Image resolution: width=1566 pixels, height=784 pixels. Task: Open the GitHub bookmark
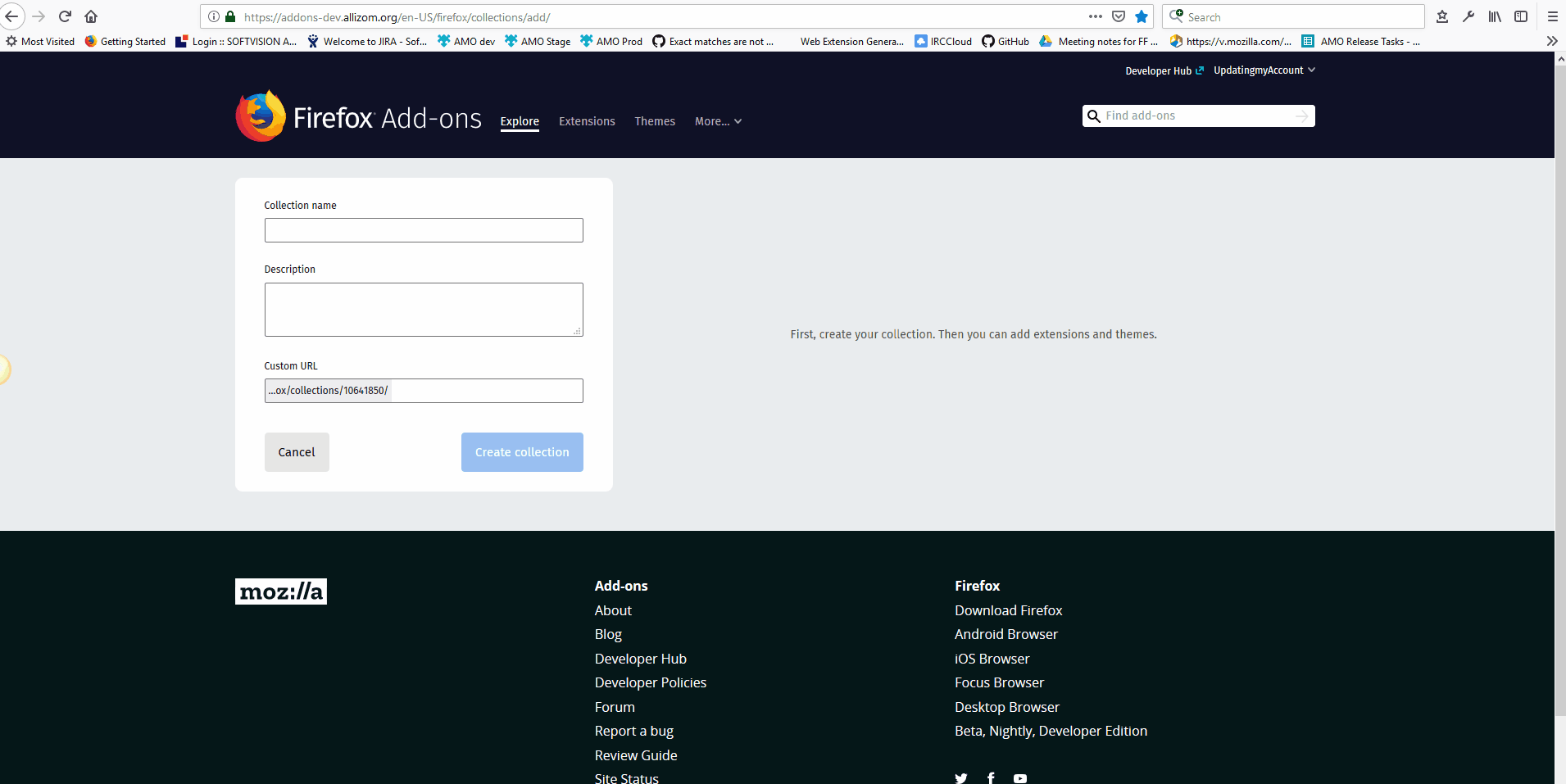[1005, 41]
